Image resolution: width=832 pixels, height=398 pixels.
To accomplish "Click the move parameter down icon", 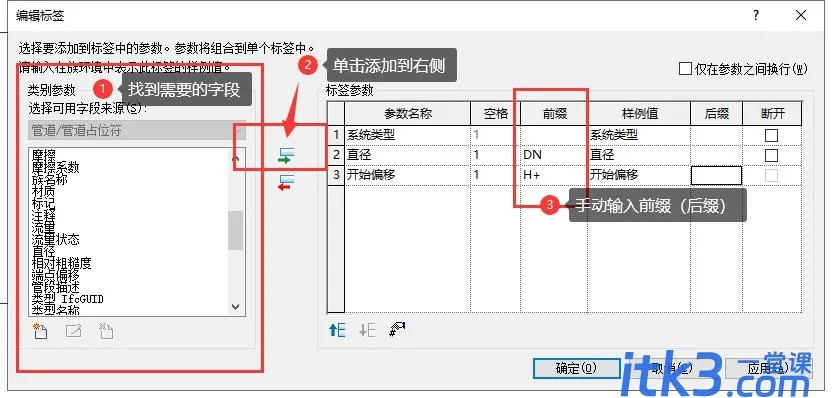I will point(367,331).
